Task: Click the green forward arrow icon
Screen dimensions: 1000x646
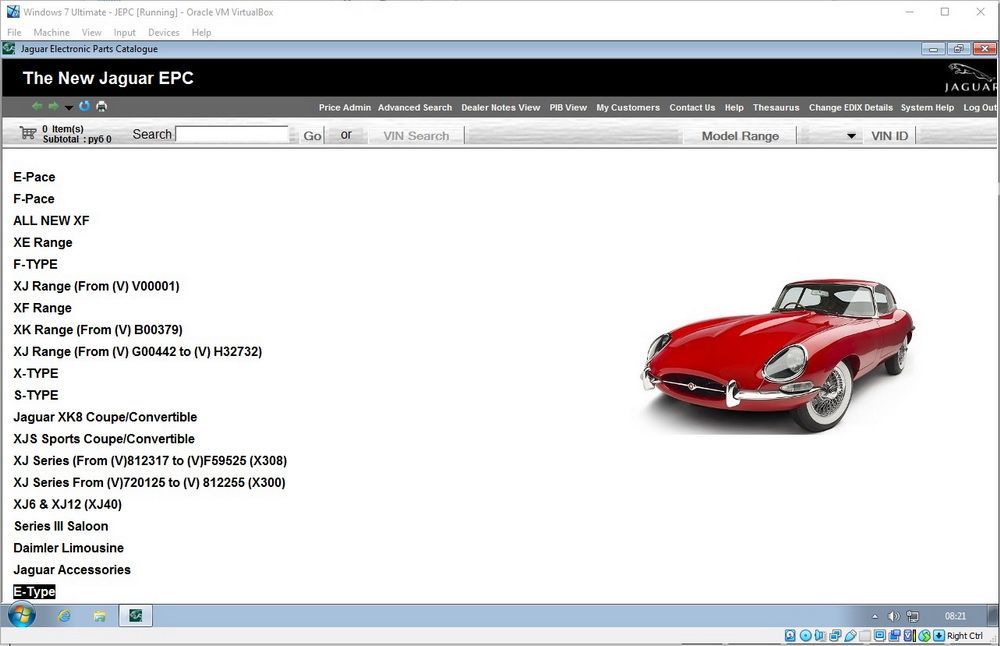Action: (x=53, y=107)
